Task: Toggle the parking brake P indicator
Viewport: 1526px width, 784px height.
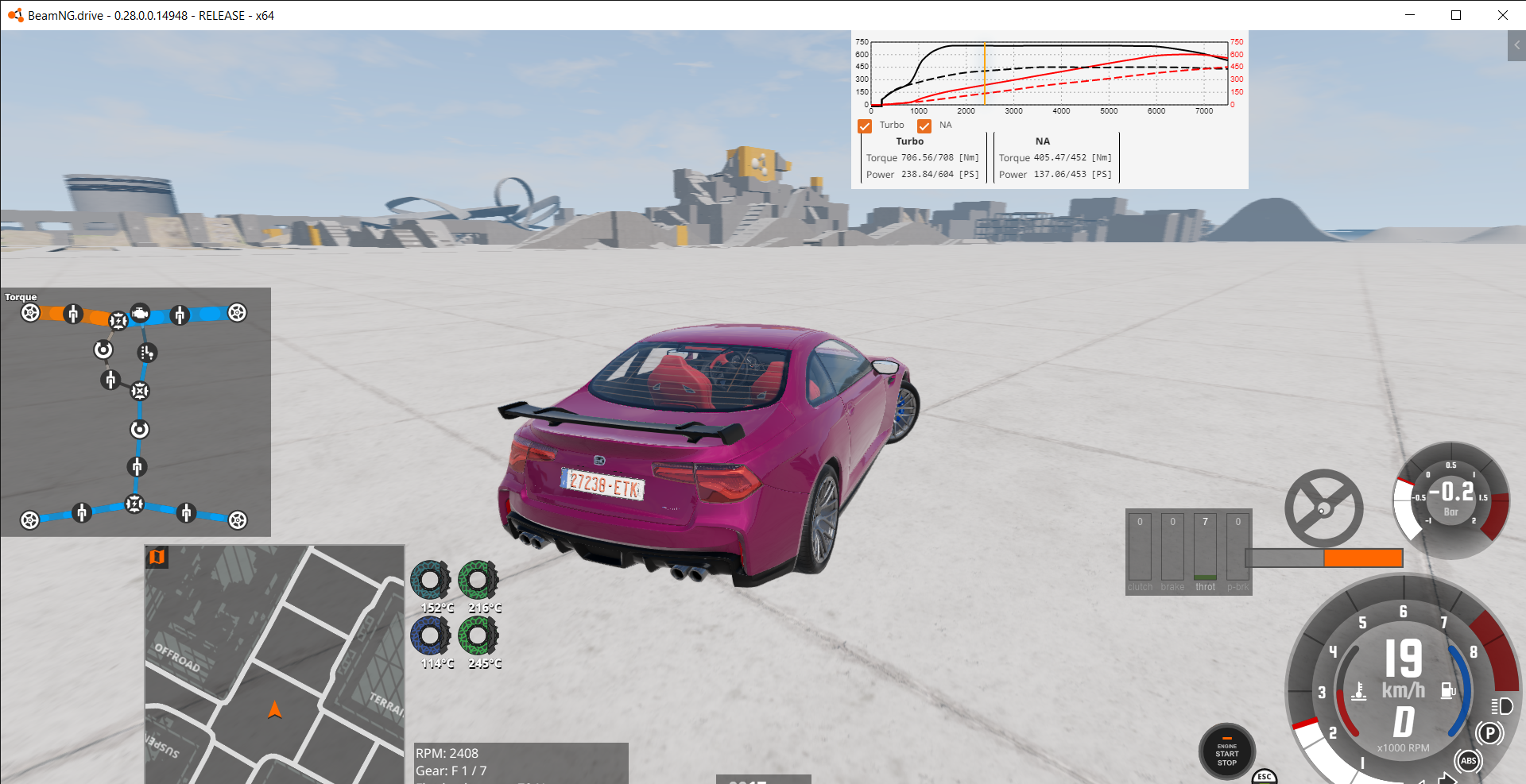Action: tap(1489, 733)
